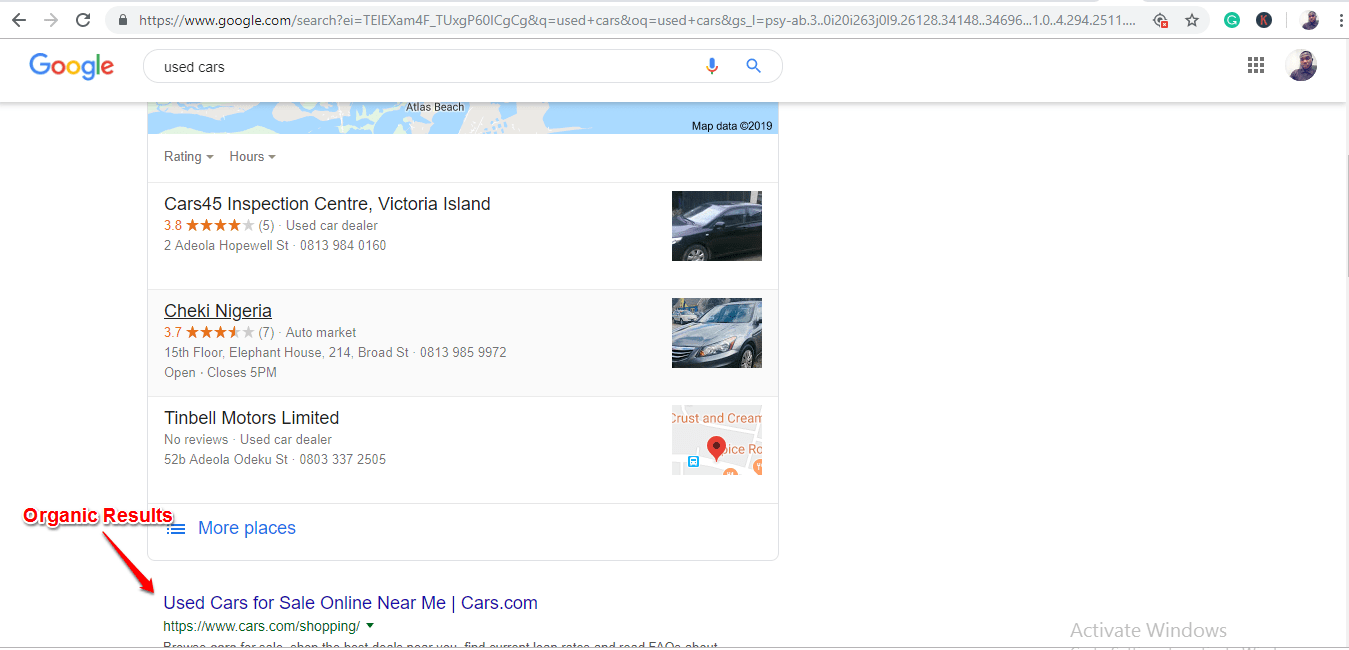Click the browser forward arrow
The image size is (1349, 650).
pyautogui.click(x=51, y=20)
